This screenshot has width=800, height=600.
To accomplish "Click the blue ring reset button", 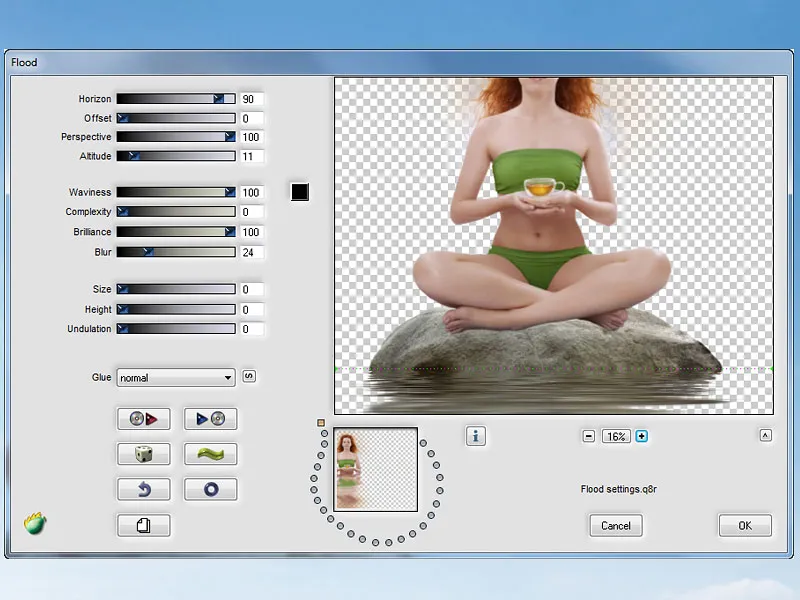I will [x=210, y=489].
